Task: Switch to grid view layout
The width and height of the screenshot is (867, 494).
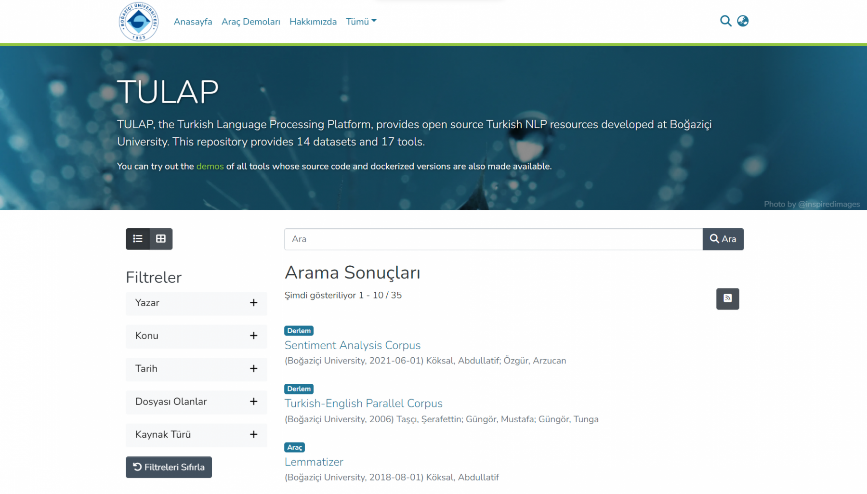Action: coord(161,239)
